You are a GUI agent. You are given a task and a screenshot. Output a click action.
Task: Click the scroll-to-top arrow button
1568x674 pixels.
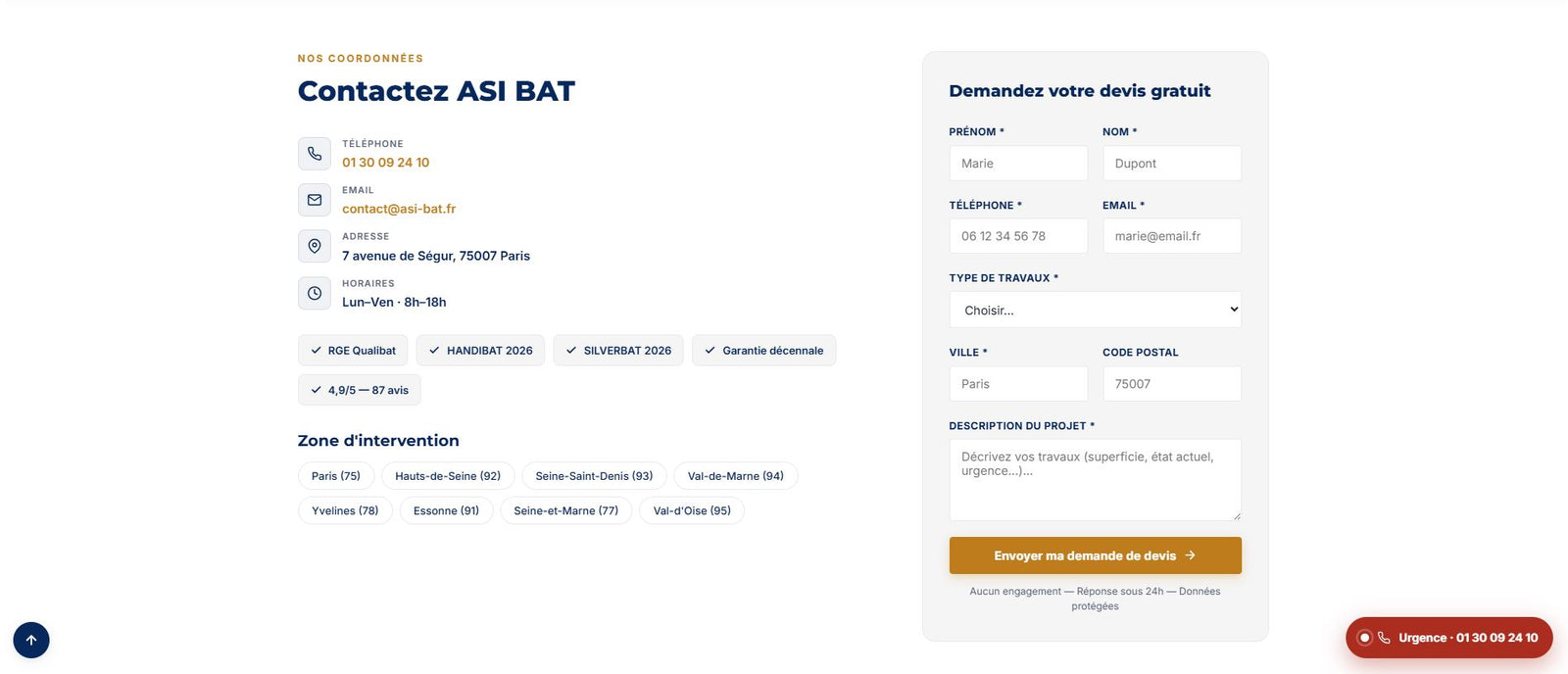[x=31, y=641]
